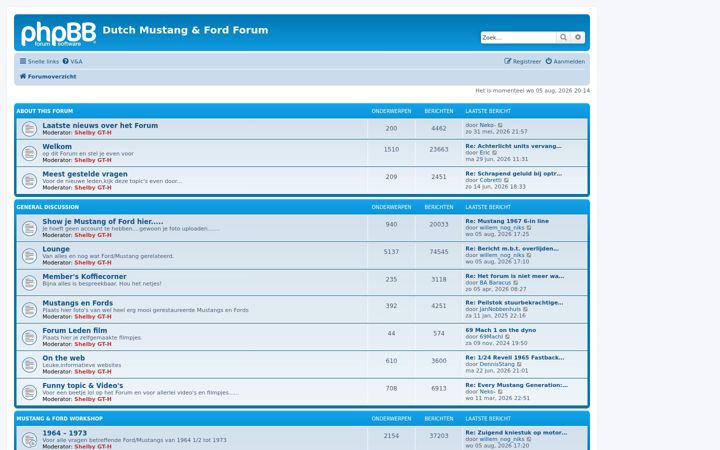Viewport: 720px width, 450px height.
Task: Click Aanmelden to log in
Action: [565, 61]
